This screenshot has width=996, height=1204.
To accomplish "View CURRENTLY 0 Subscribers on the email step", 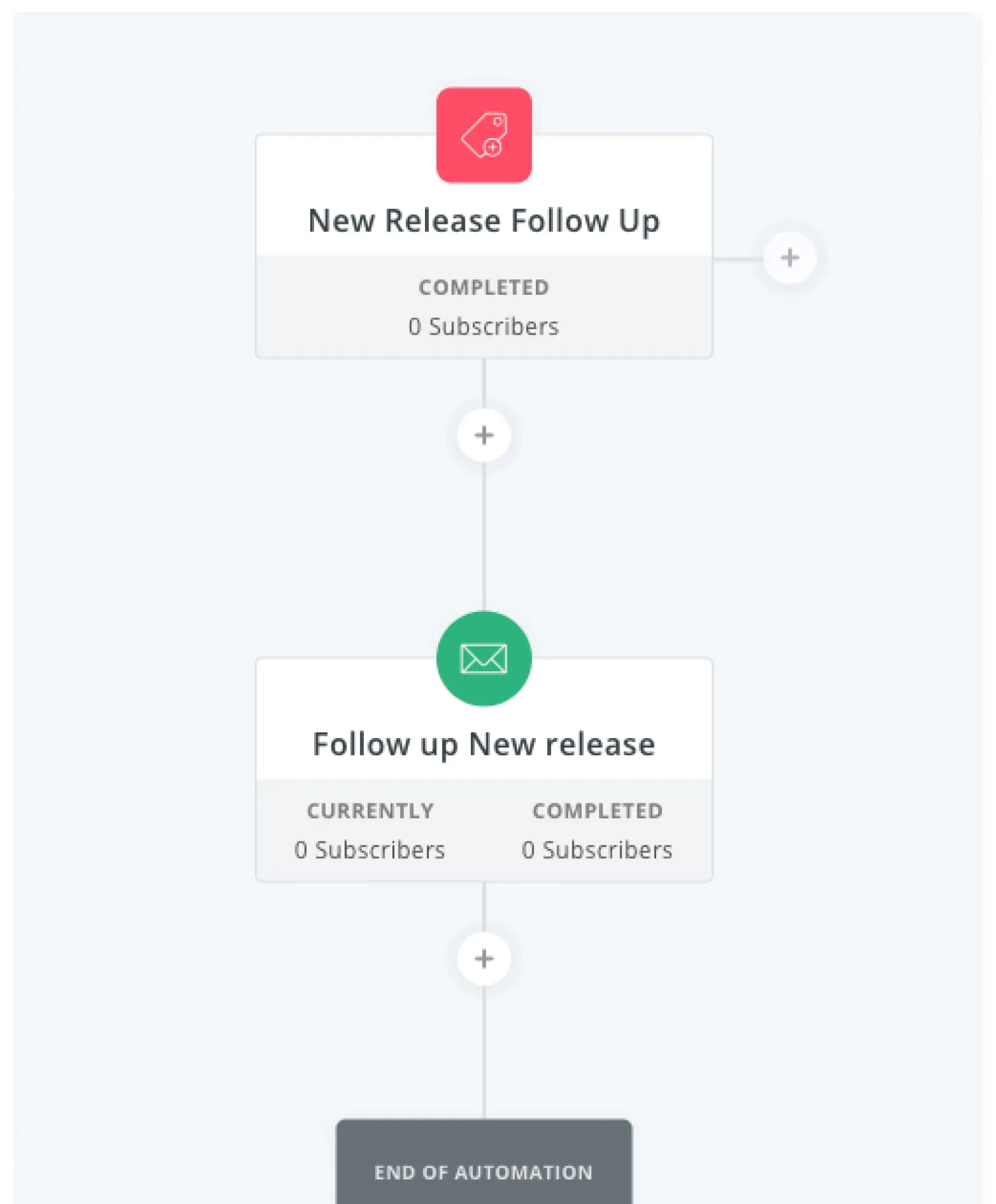I will click(370, 850).
